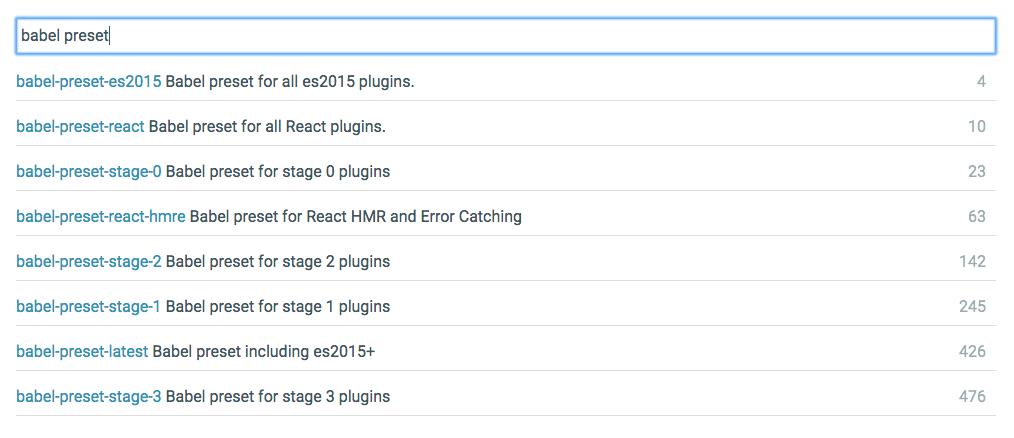The width and height of the screenshot is (1014, 438).
Task: Click the number 426 on babel-preset-latest row
Action: [x=972, y=351]
